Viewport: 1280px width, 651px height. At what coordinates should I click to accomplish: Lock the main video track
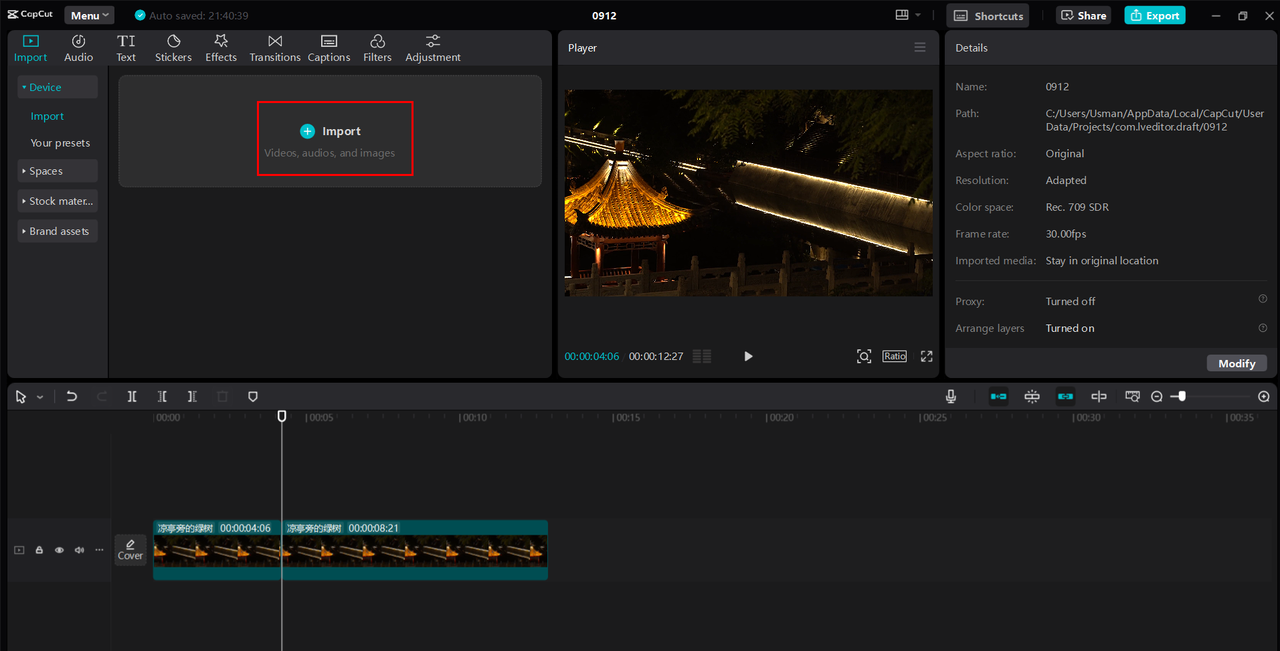[39, 550]
